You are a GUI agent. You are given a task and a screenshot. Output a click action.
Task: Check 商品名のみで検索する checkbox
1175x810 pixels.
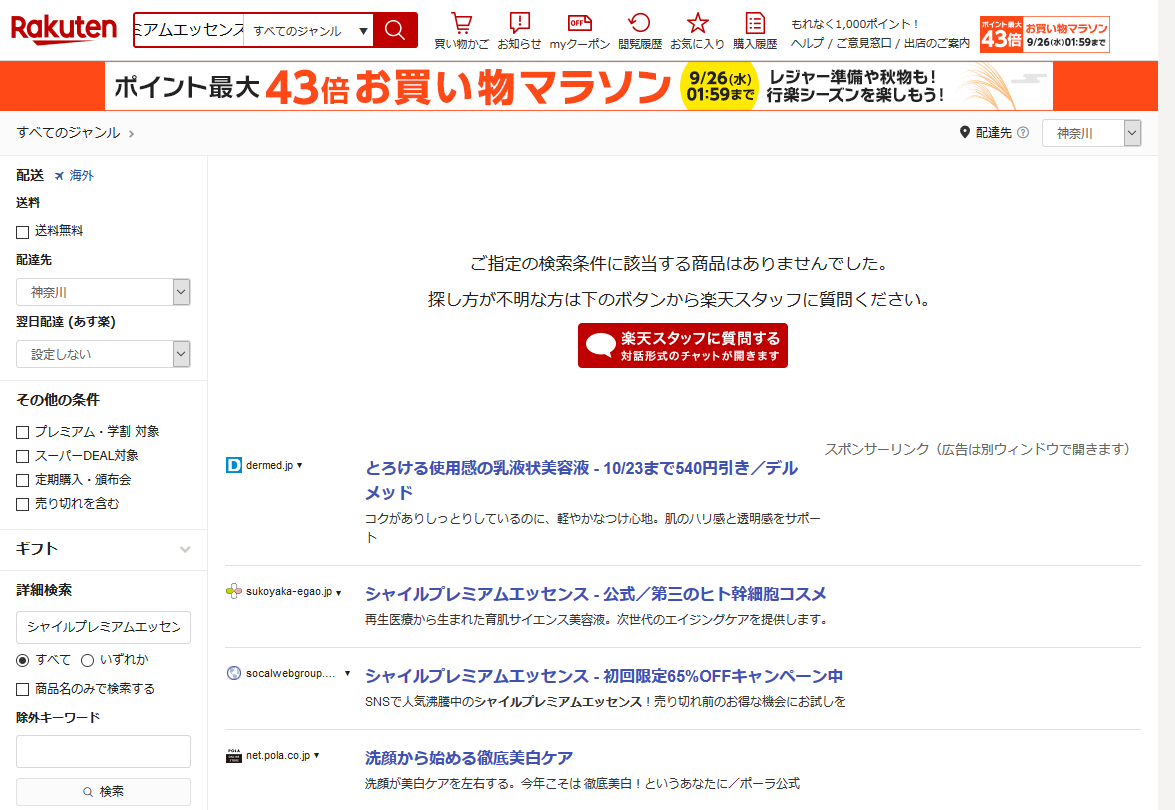click(x=22, y=689)
